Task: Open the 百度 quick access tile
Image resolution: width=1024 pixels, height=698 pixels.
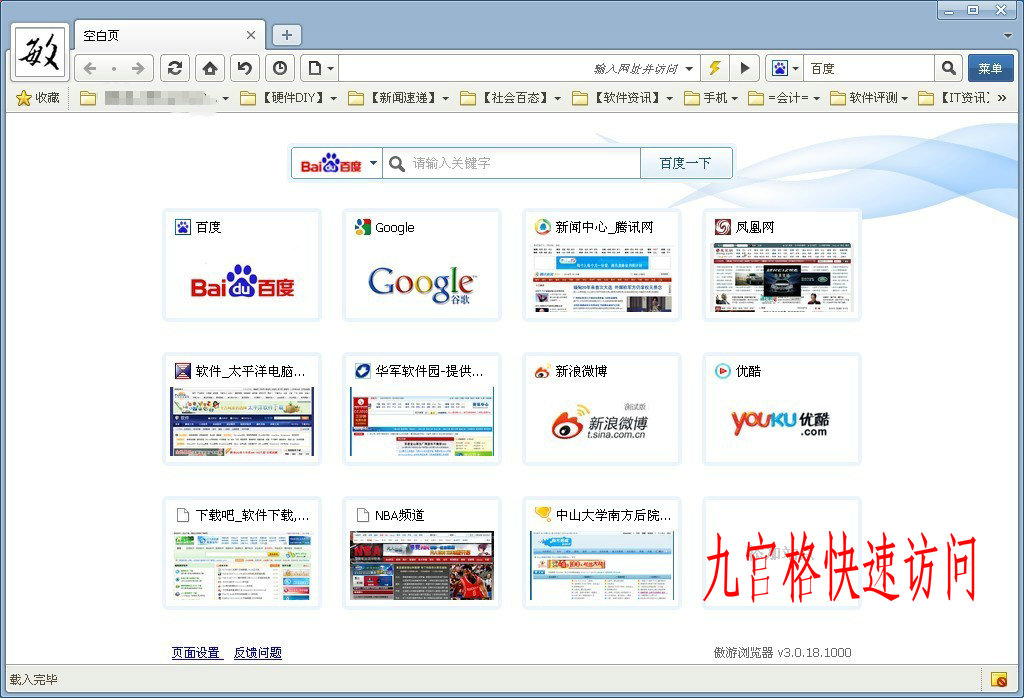Action: [x=242, y=265]
